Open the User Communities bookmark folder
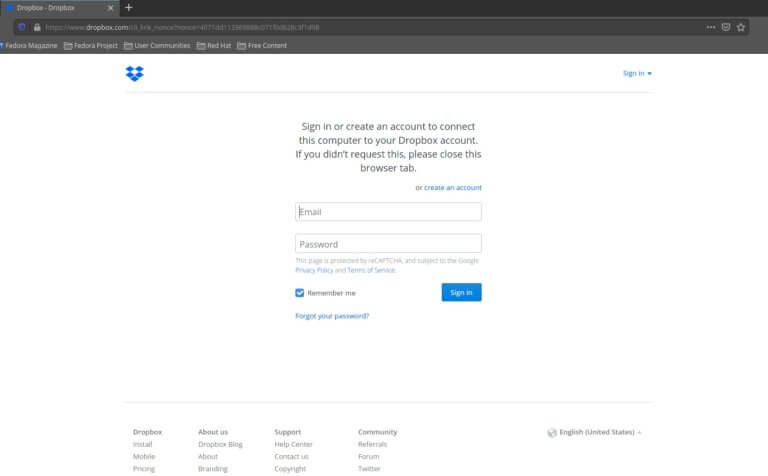The image size is (768, 476). (x=157, y=46)
